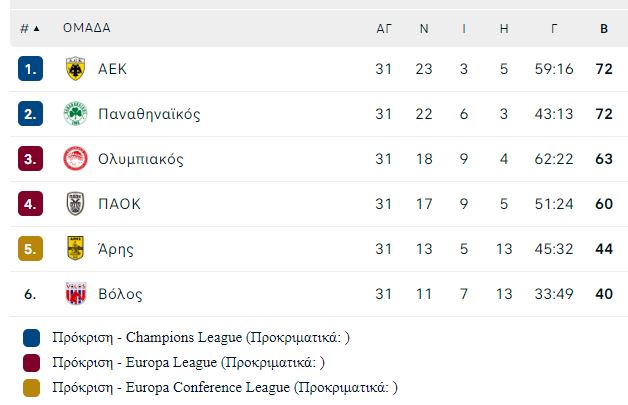628x405 pixels.
Task: Click the blue rank 1 badge
Action: (x=30, y=69)
